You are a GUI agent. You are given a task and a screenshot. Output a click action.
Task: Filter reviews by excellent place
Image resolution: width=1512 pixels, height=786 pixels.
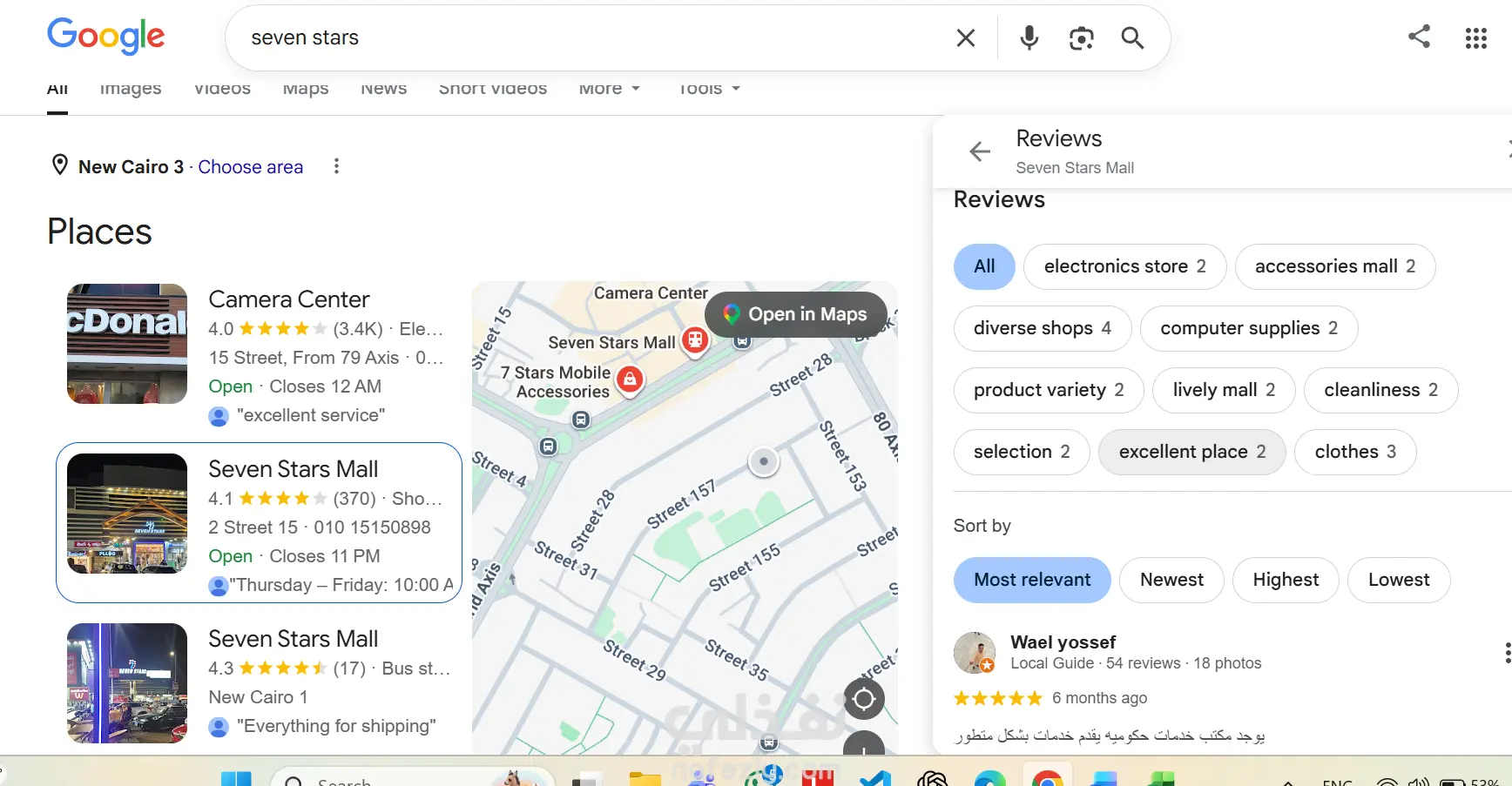coord(1192,452)
